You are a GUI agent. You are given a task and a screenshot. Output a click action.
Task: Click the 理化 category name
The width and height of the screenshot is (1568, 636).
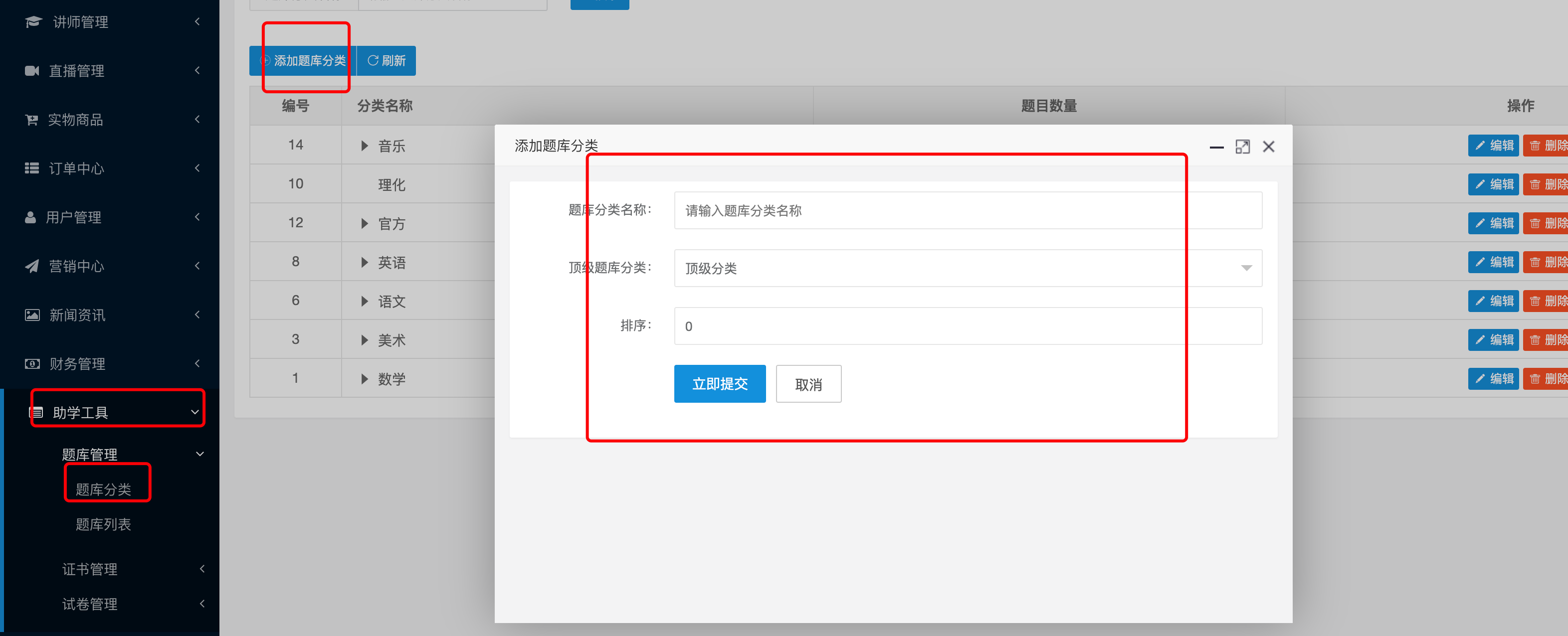pyautogui.click(x=392, y=185)
